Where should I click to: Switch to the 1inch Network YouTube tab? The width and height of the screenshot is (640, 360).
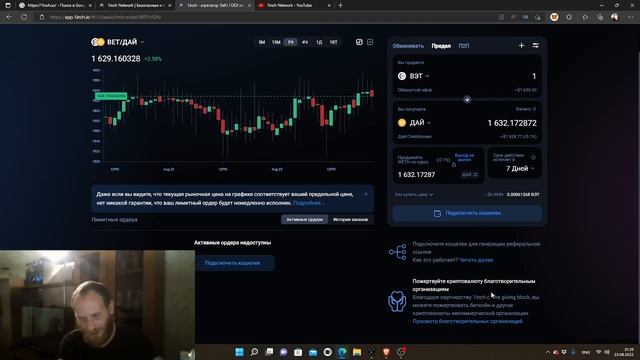294,5
